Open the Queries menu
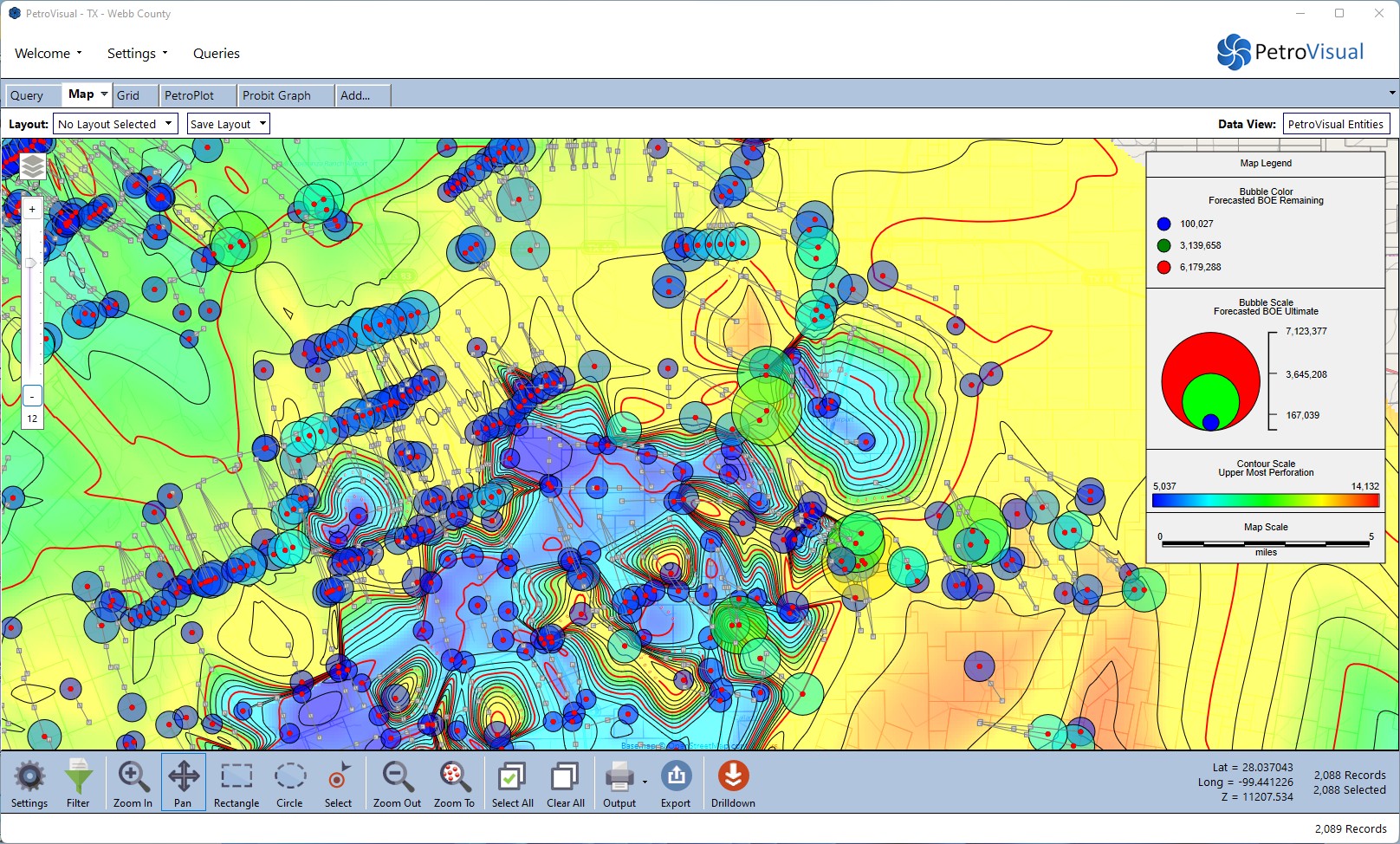1400x844 pixels. pos(217,54)
